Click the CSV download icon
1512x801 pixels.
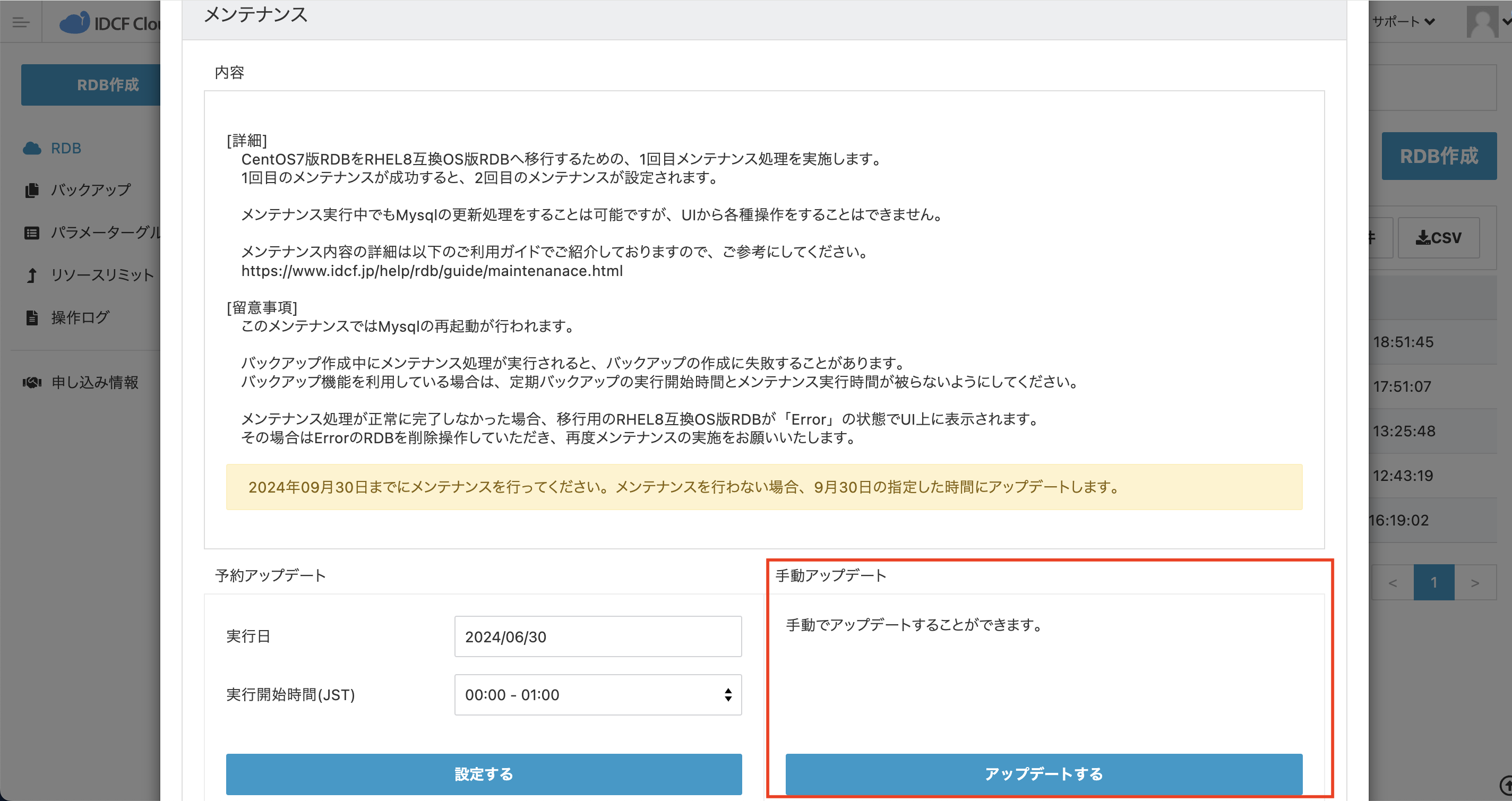point(1422,238)
